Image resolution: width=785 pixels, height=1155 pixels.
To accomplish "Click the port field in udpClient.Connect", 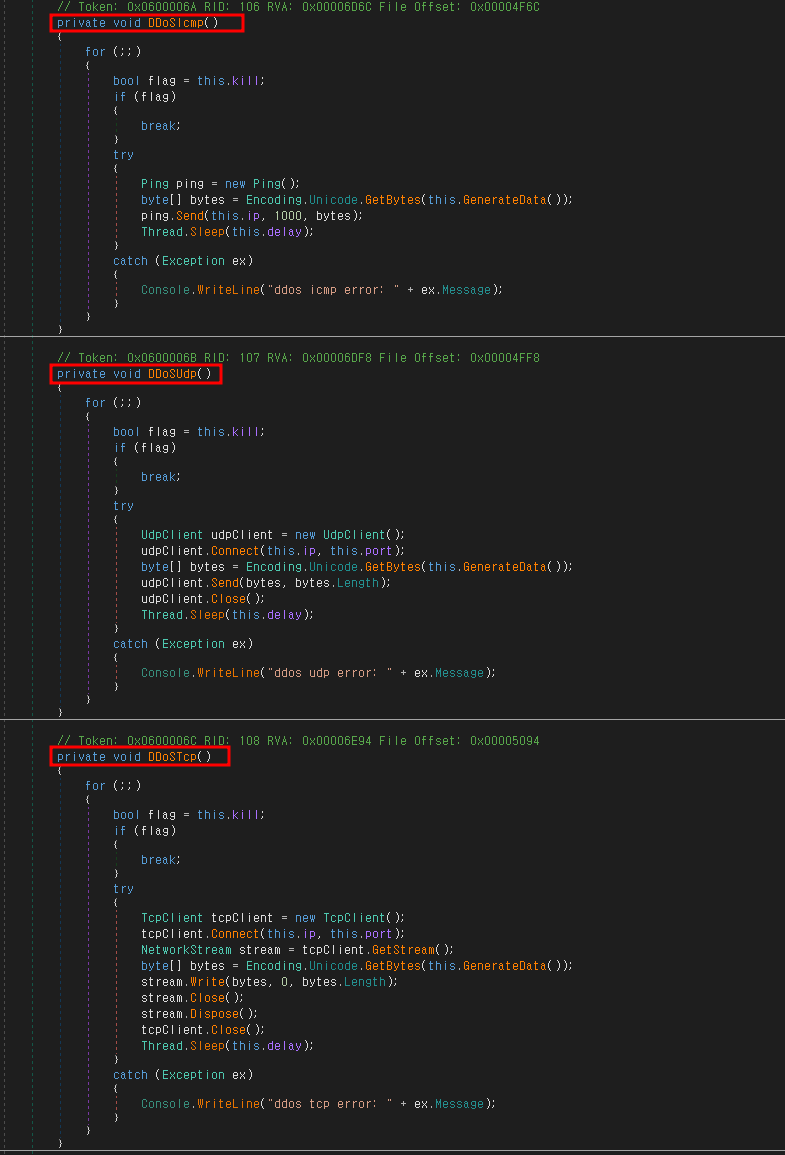I will (379, 551).
